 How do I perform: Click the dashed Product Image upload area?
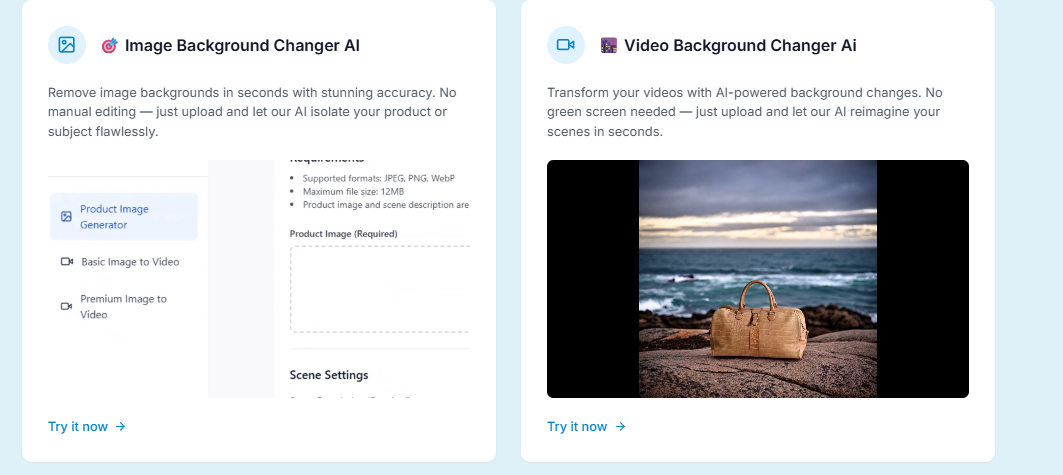tap(380, 289)
